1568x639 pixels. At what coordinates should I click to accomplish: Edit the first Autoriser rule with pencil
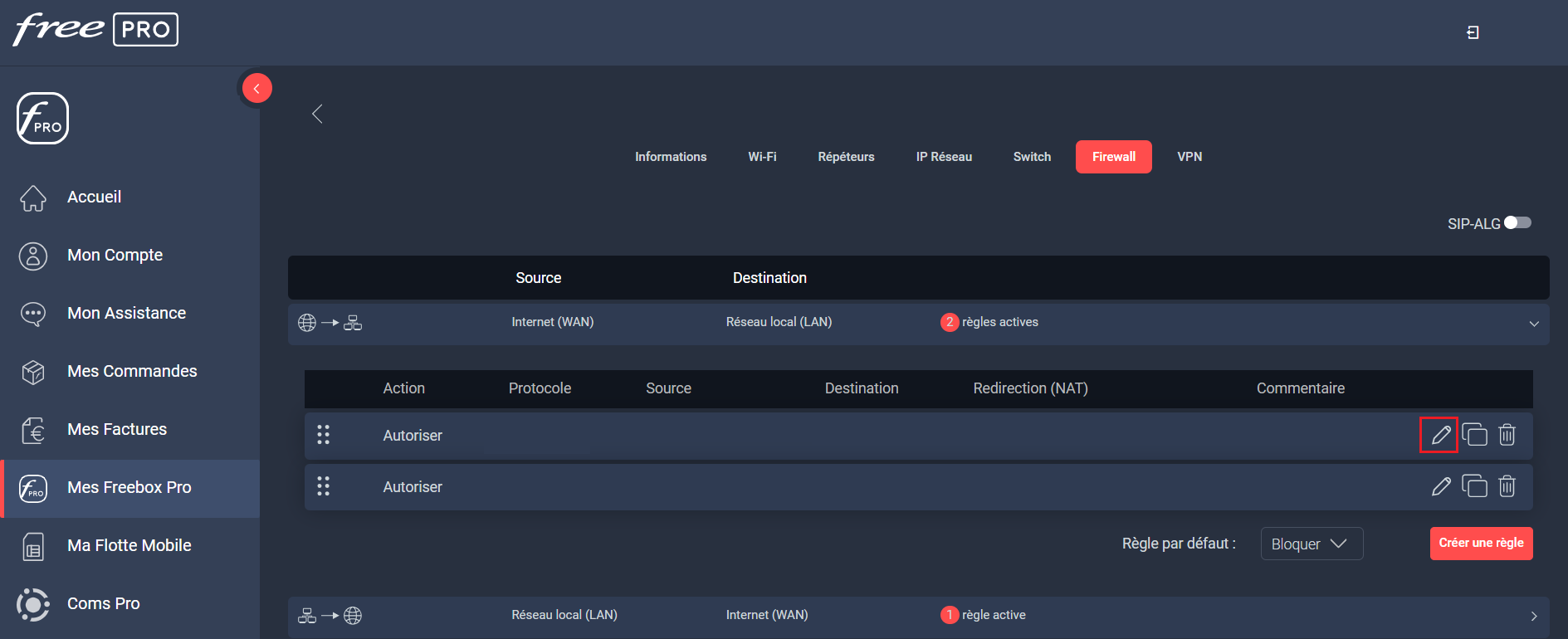(1441, 435)
